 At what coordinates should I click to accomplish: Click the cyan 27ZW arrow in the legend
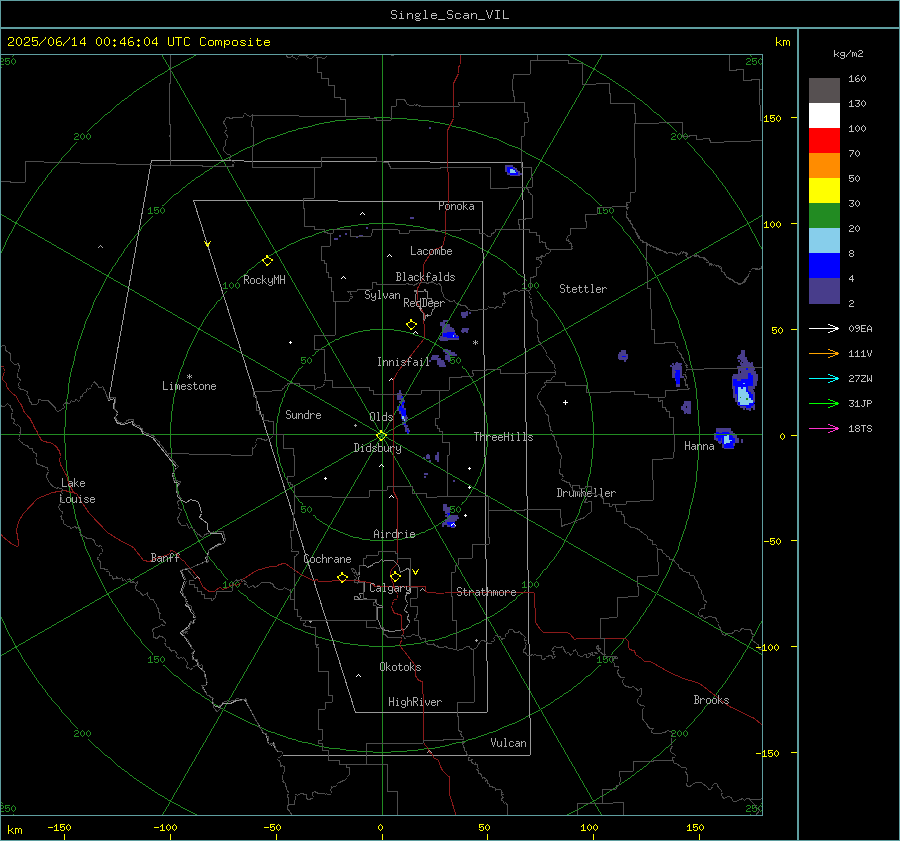(824, 378)
